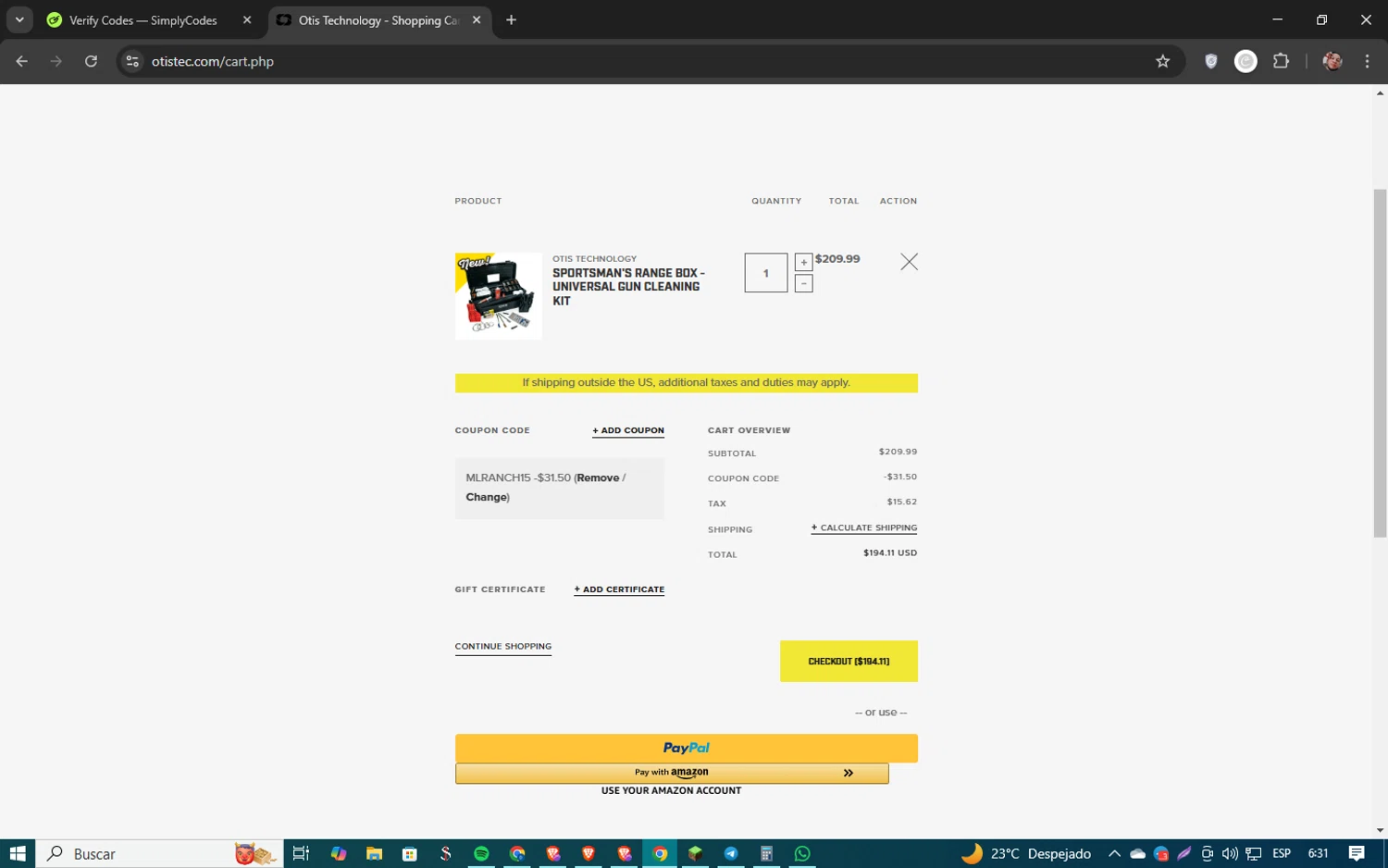Open Task View in the taskbar

tap(301, 853)
